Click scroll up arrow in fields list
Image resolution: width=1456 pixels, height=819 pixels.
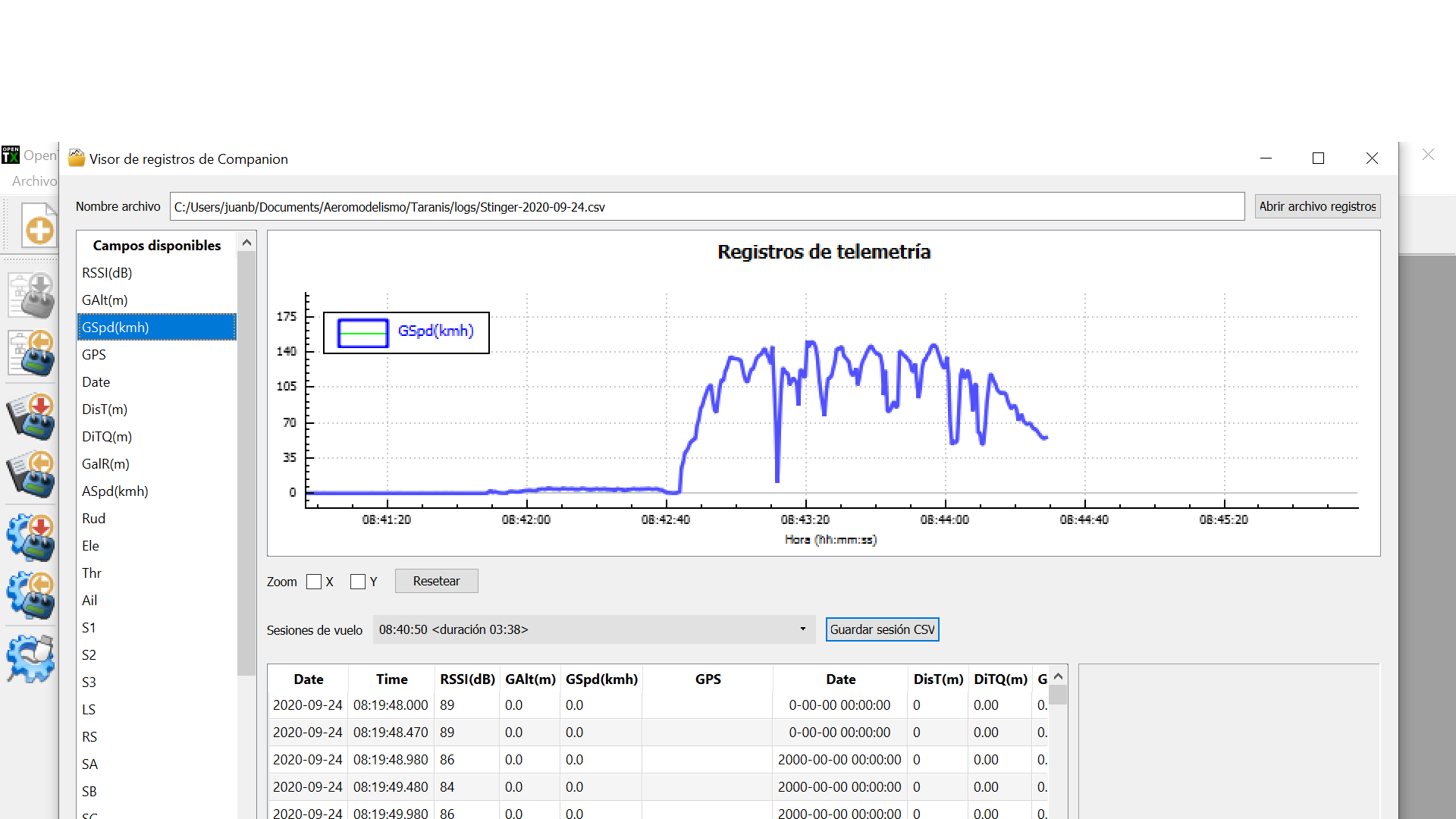point(246,243)
